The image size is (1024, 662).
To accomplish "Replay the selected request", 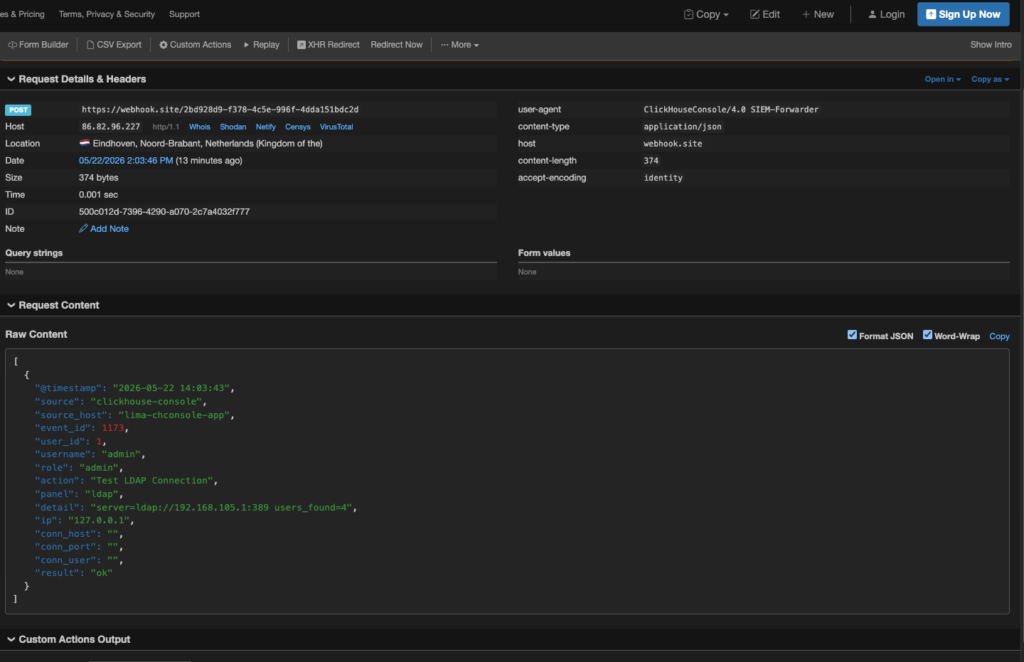I will tap(261, 44).
